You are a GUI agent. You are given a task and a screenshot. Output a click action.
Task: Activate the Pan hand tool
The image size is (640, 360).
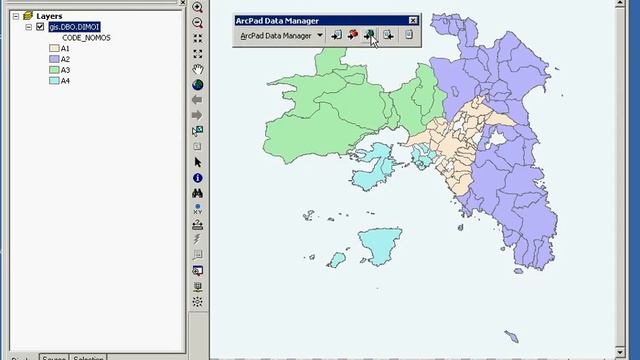coord(198,69)
